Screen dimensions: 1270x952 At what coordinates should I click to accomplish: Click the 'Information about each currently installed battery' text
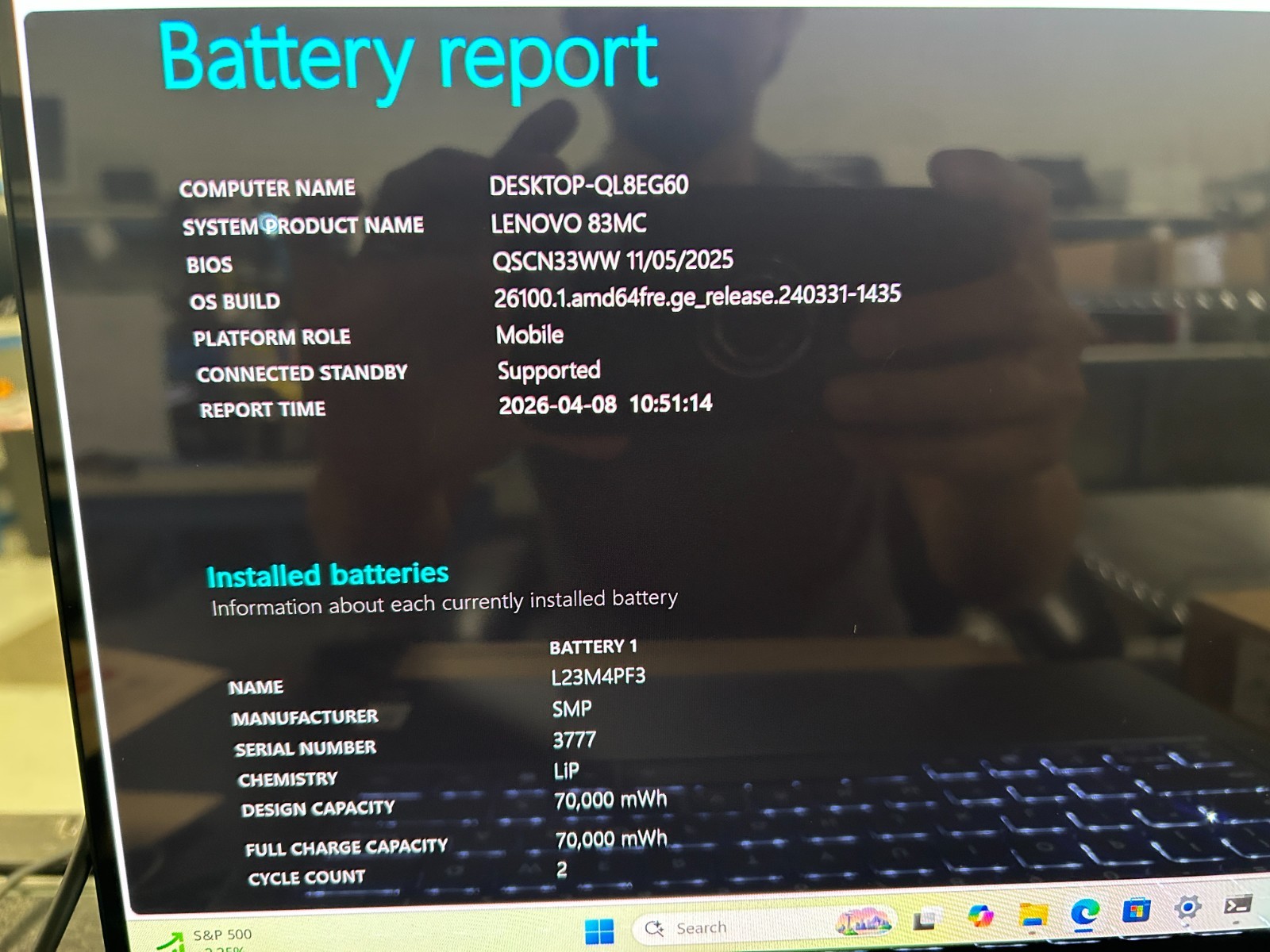click(444, 602)
